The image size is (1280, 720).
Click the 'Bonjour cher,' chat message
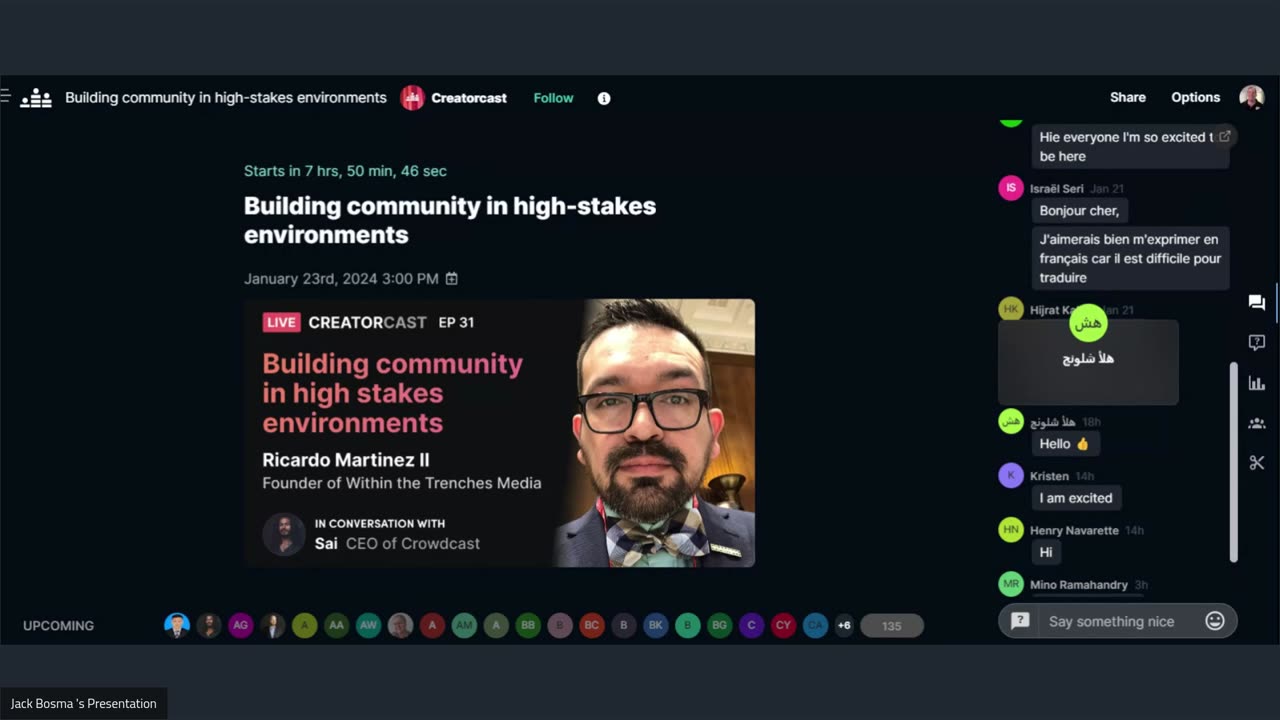pyautogui.click(x=1079, y=211)
